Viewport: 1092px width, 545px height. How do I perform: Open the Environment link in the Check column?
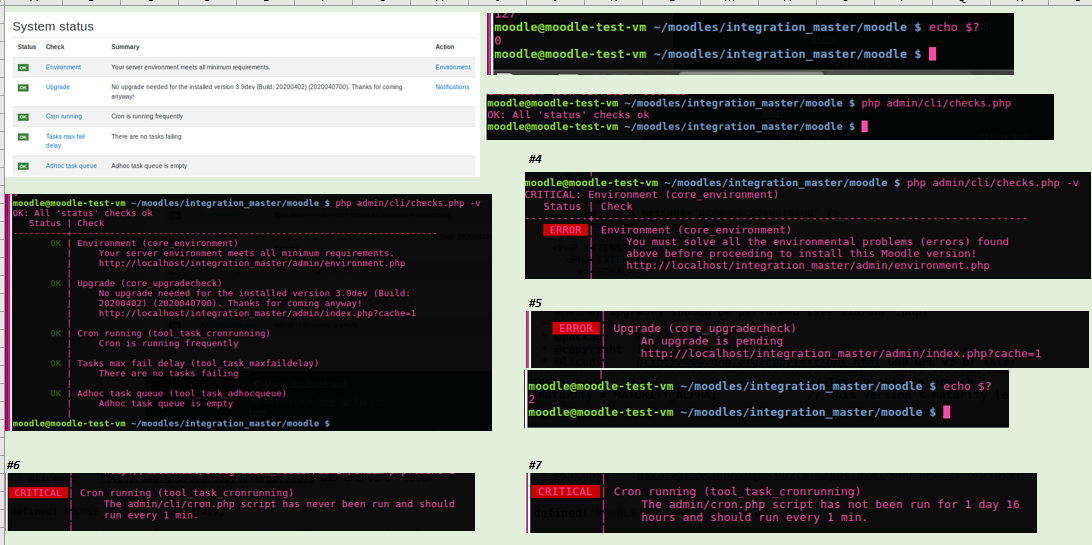point(63,68)
